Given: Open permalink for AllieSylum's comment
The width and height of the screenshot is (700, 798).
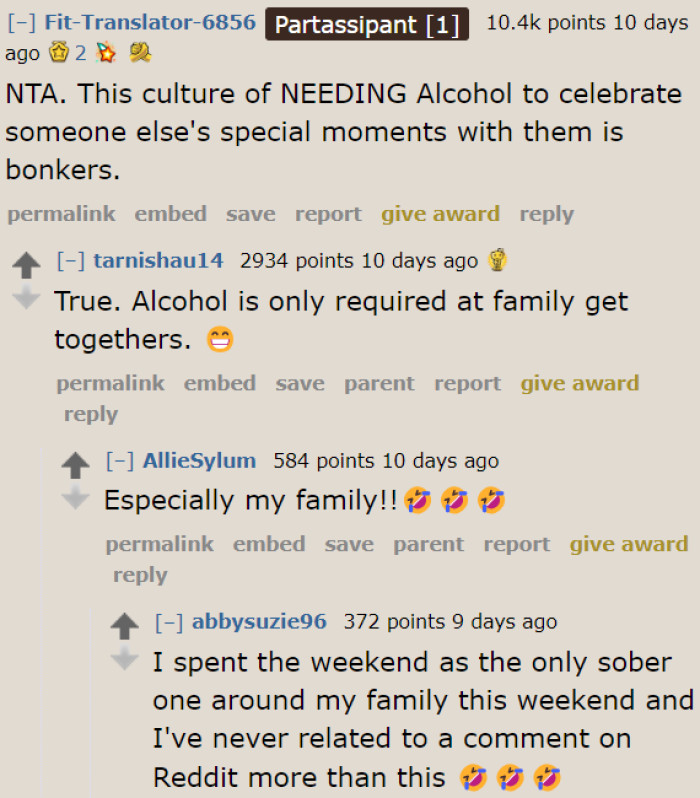Looking at the screenshot, I should (159, 544).
